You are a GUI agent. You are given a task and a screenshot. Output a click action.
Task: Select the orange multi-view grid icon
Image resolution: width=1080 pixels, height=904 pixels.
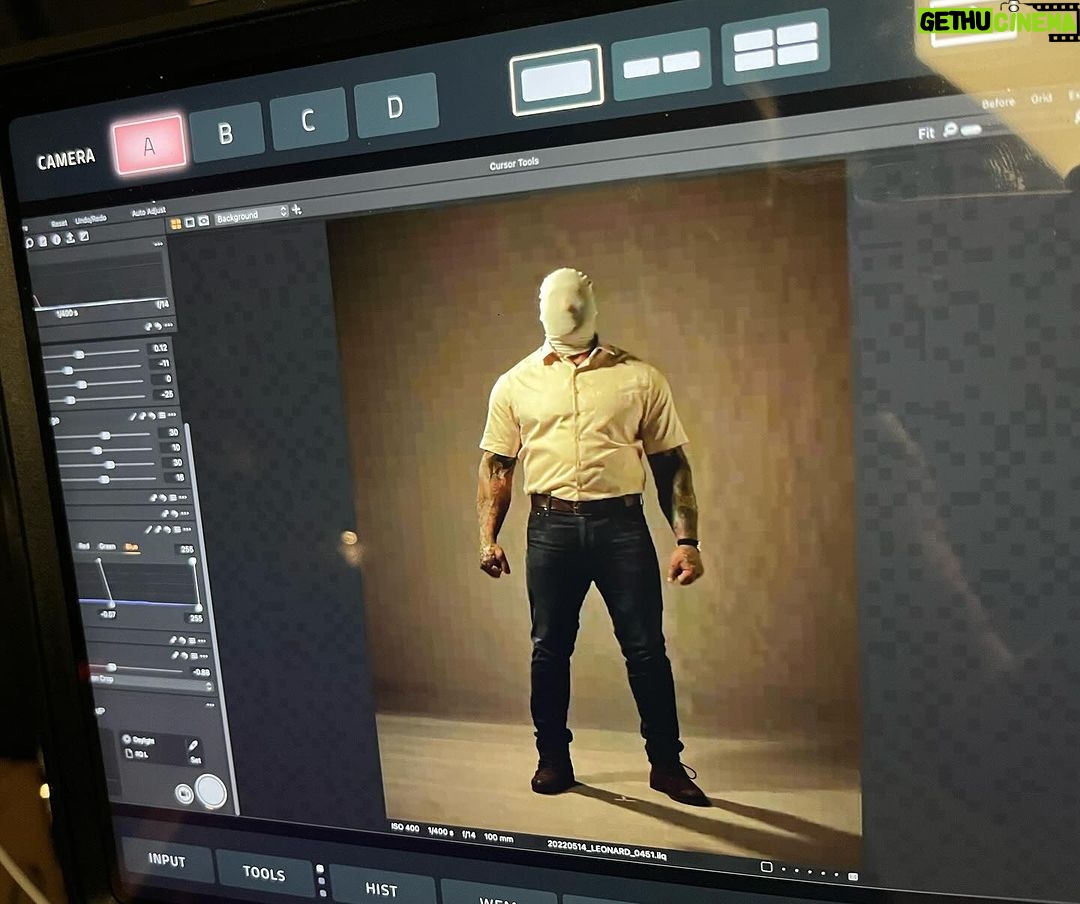[176, 223]
